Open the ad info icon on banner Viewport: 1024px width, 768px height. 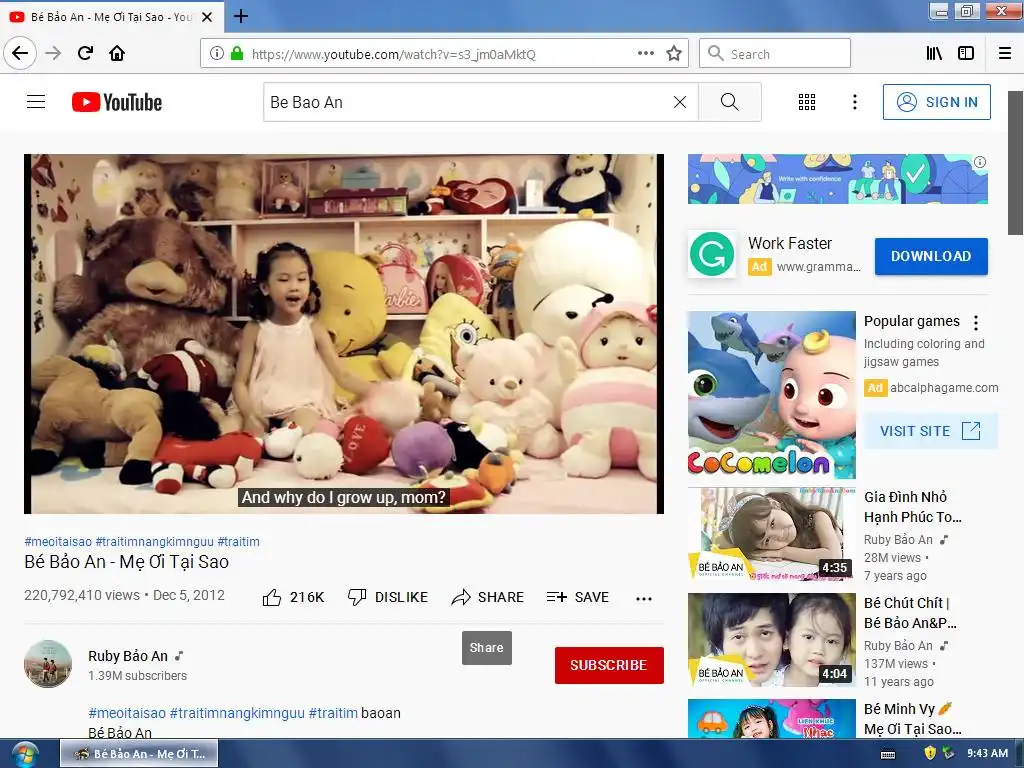point(980,162)
